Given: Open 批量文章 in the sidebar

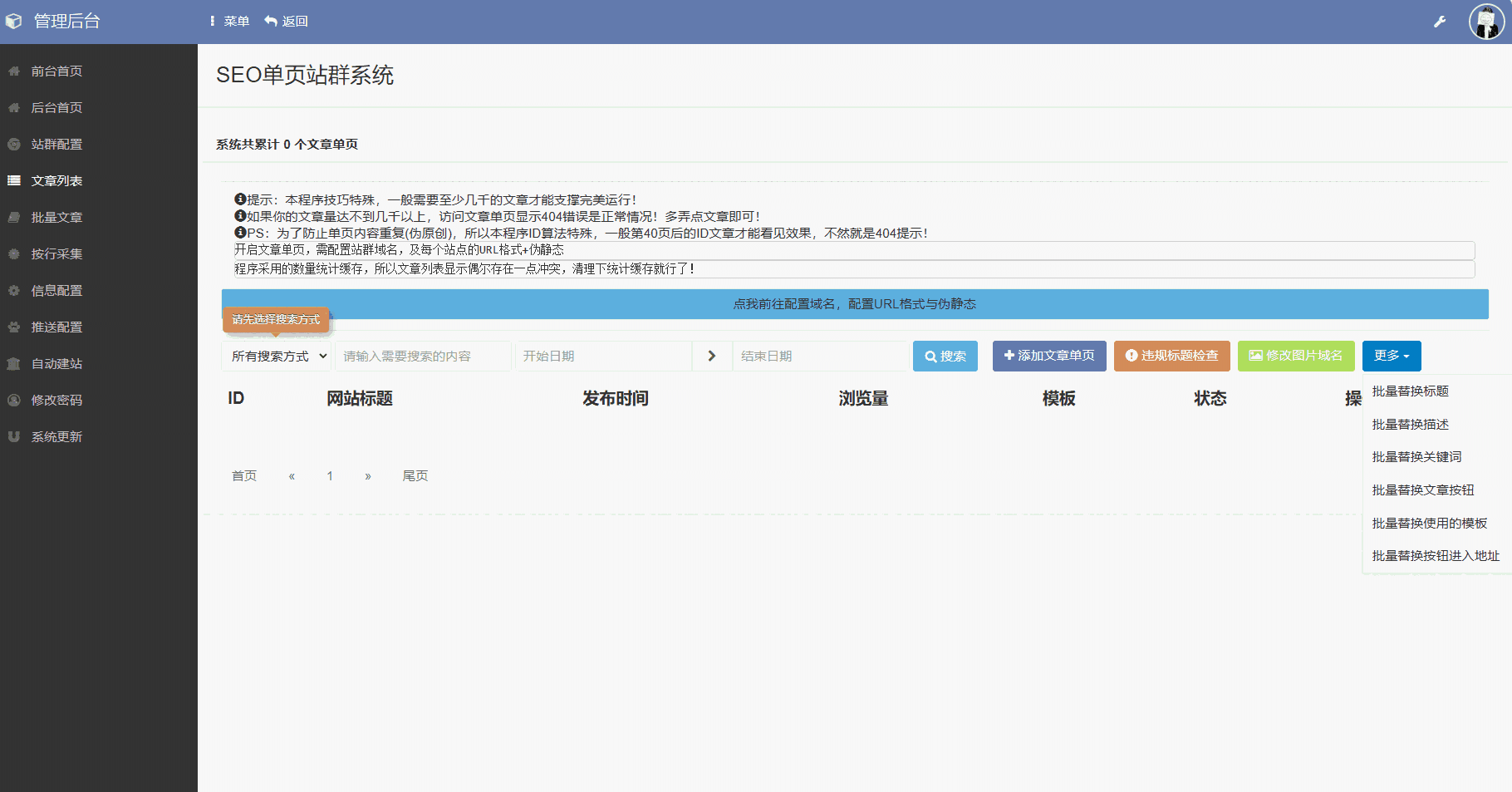Looking at the screenshot, I should (56, 217).
